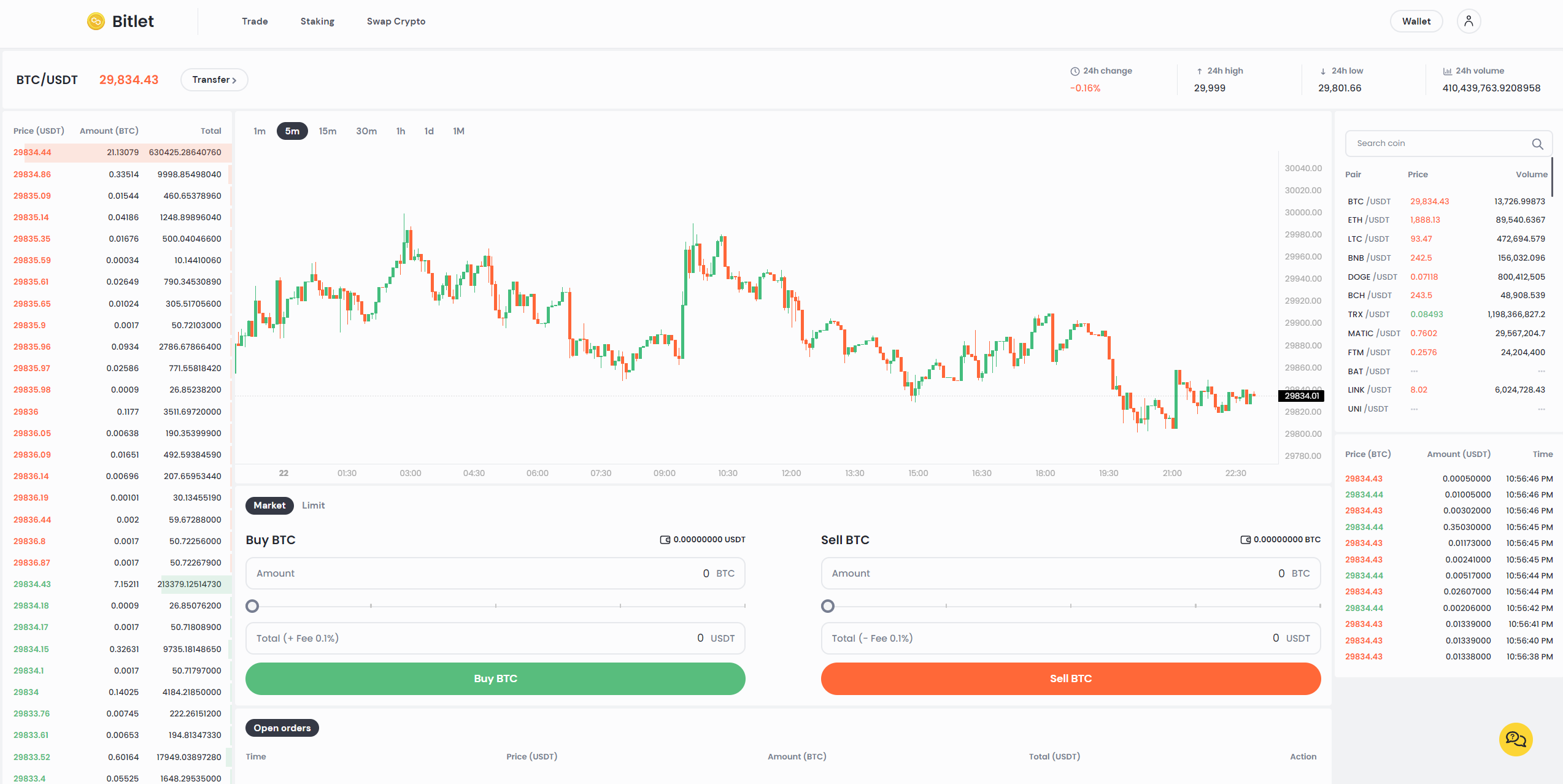This screenshot has height=784, width=1563.
Task: Select the ETH/USDT trading pair
Action: 1368,220
